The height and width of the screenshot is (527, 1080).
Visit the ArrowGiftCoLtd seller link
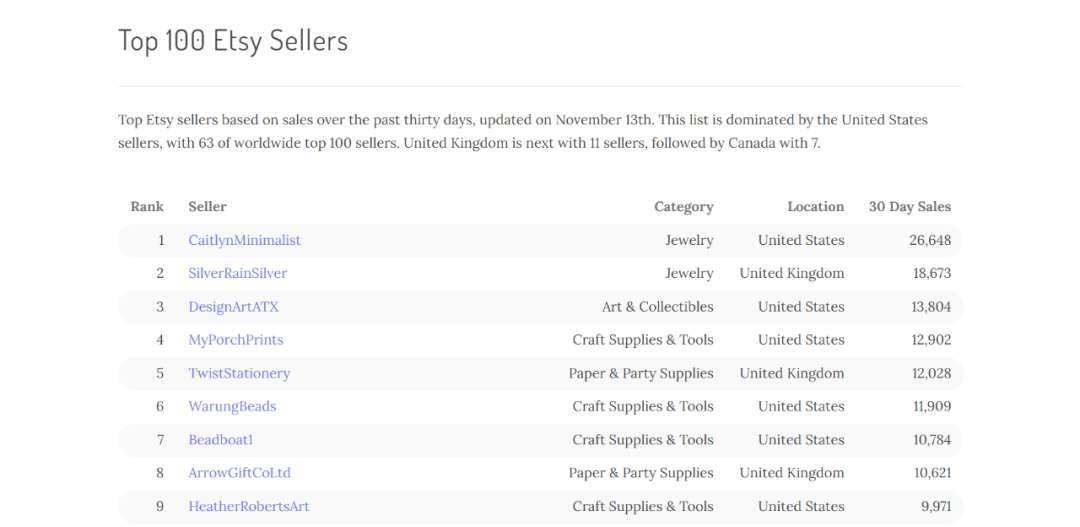coord(240,473)
